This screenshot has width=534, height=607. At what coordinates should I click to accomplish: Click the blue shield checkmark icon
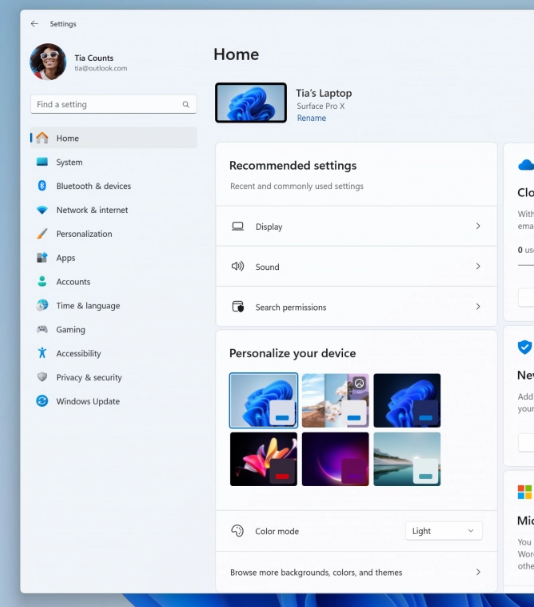(x=525, y=347)
